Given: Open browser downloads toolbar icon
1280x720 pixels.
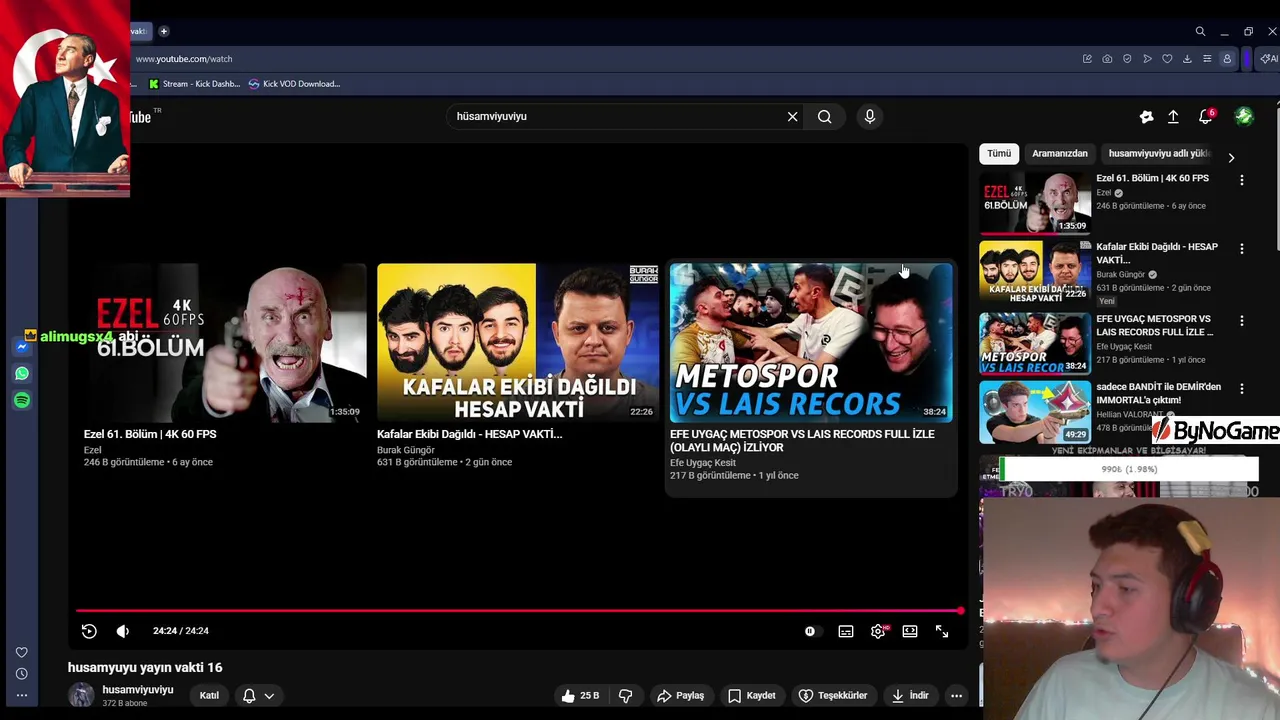Looking at the screenshot, I should coord(1187,59).
